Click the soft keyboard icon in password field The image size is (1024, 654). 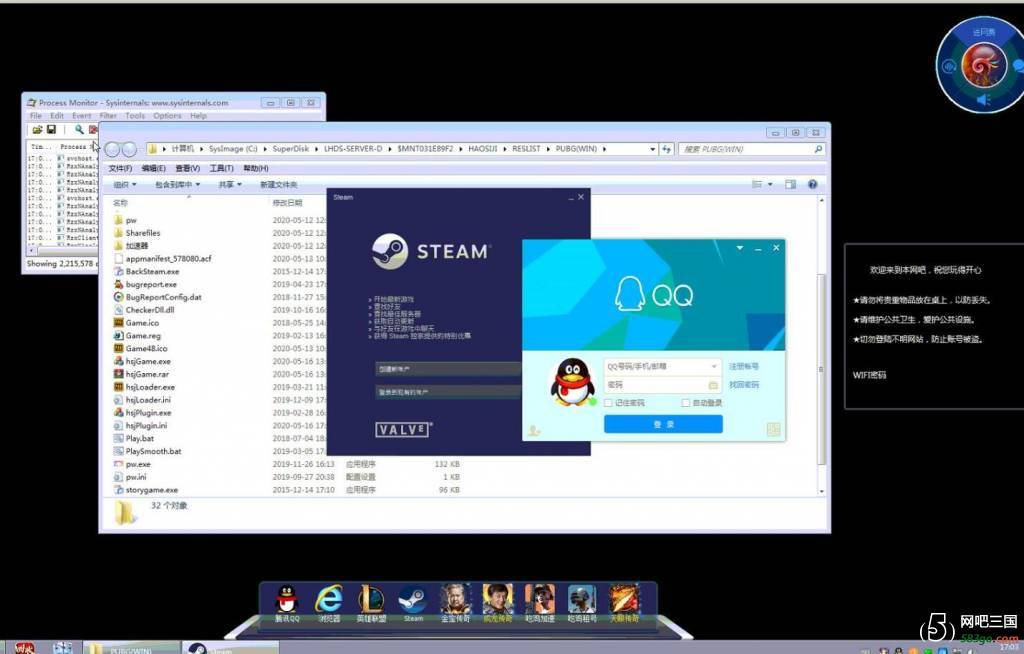(x=713, y=385)
